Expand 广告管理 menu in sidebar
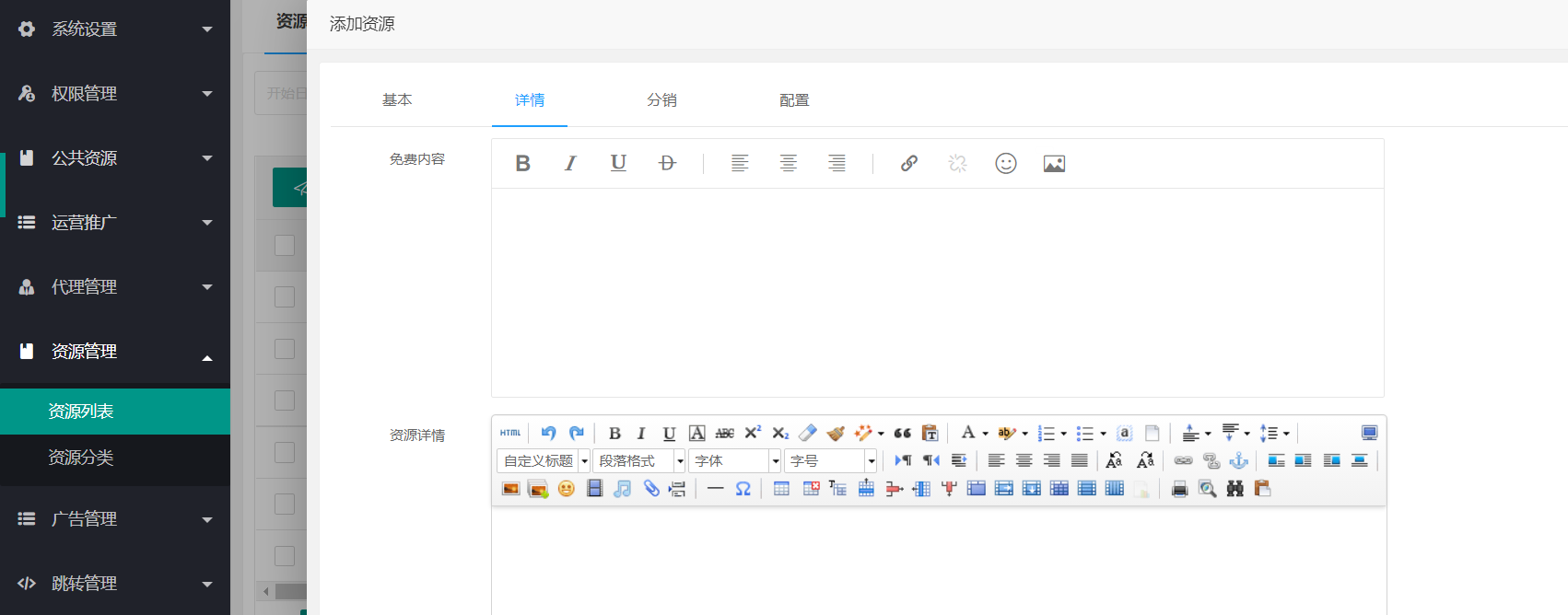 [115, 518]
